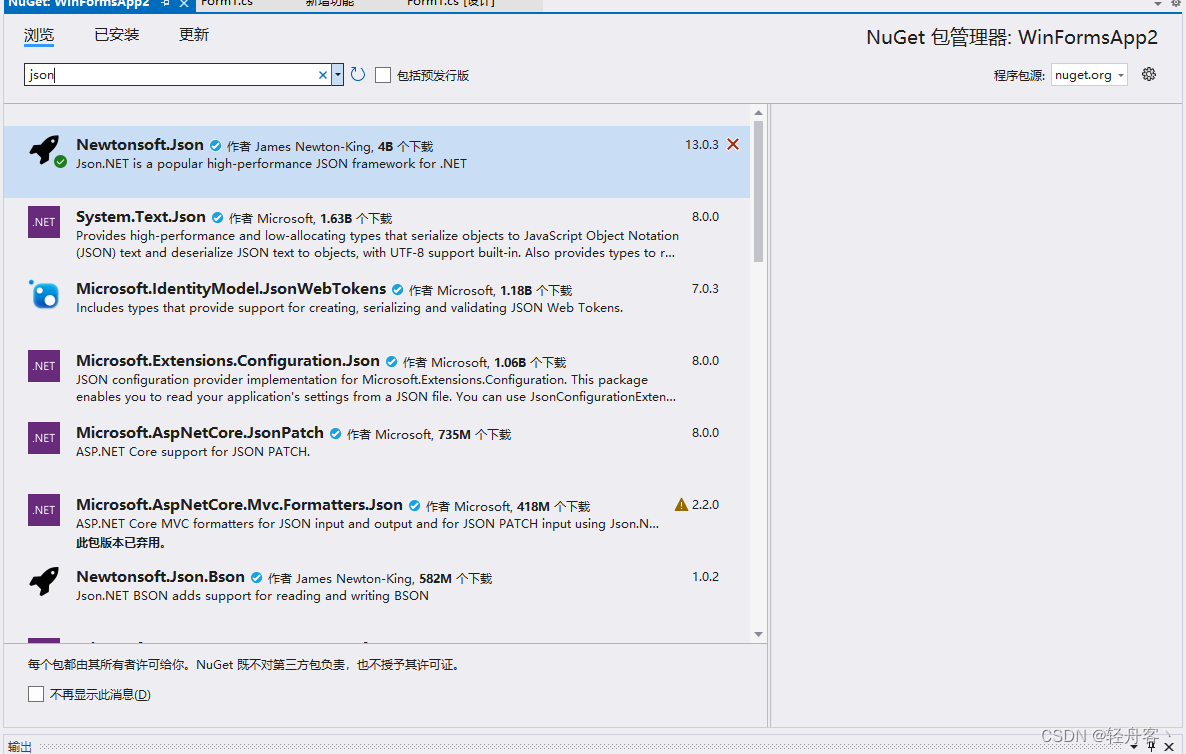1186x754 pixels.
Task: Select the Microsoft.AspNetCore.JsonPatch package title
Action: click(200, 433)
